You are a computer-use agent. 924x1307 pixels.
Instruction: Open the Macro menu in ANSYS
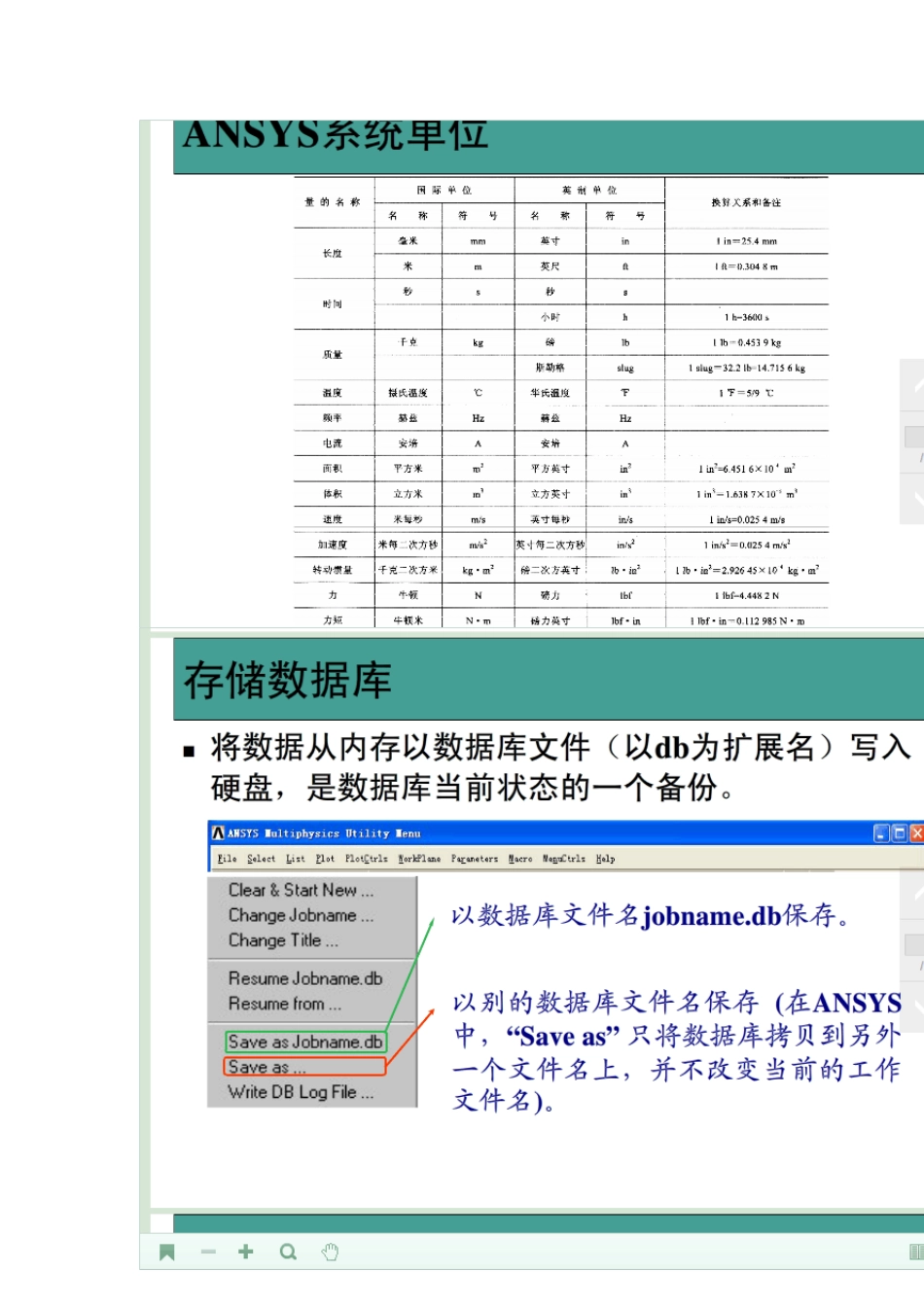click(x=520, y=859)
